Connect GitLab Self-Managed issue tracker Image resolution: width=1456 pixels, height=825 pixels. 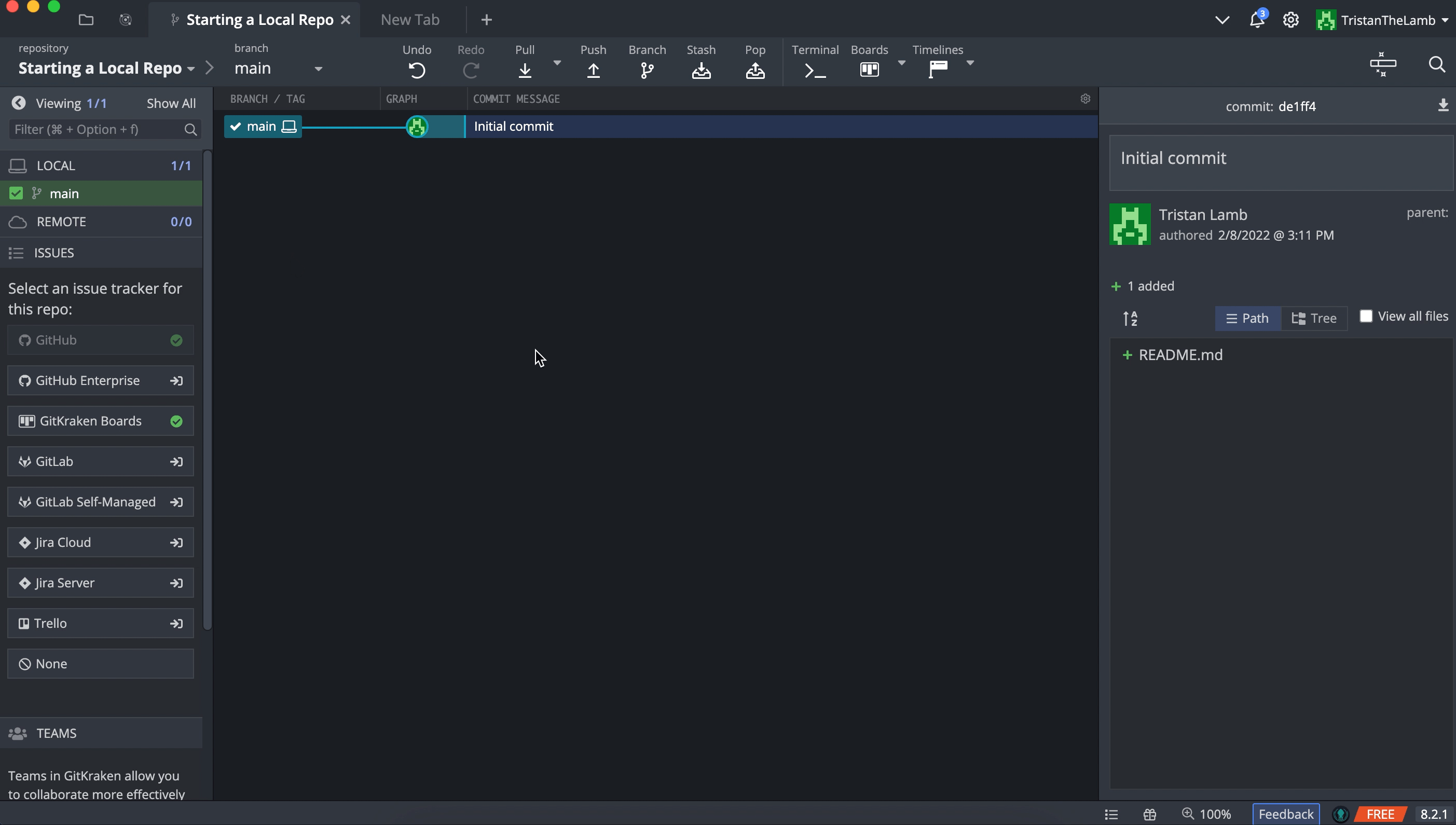point(100,502)
